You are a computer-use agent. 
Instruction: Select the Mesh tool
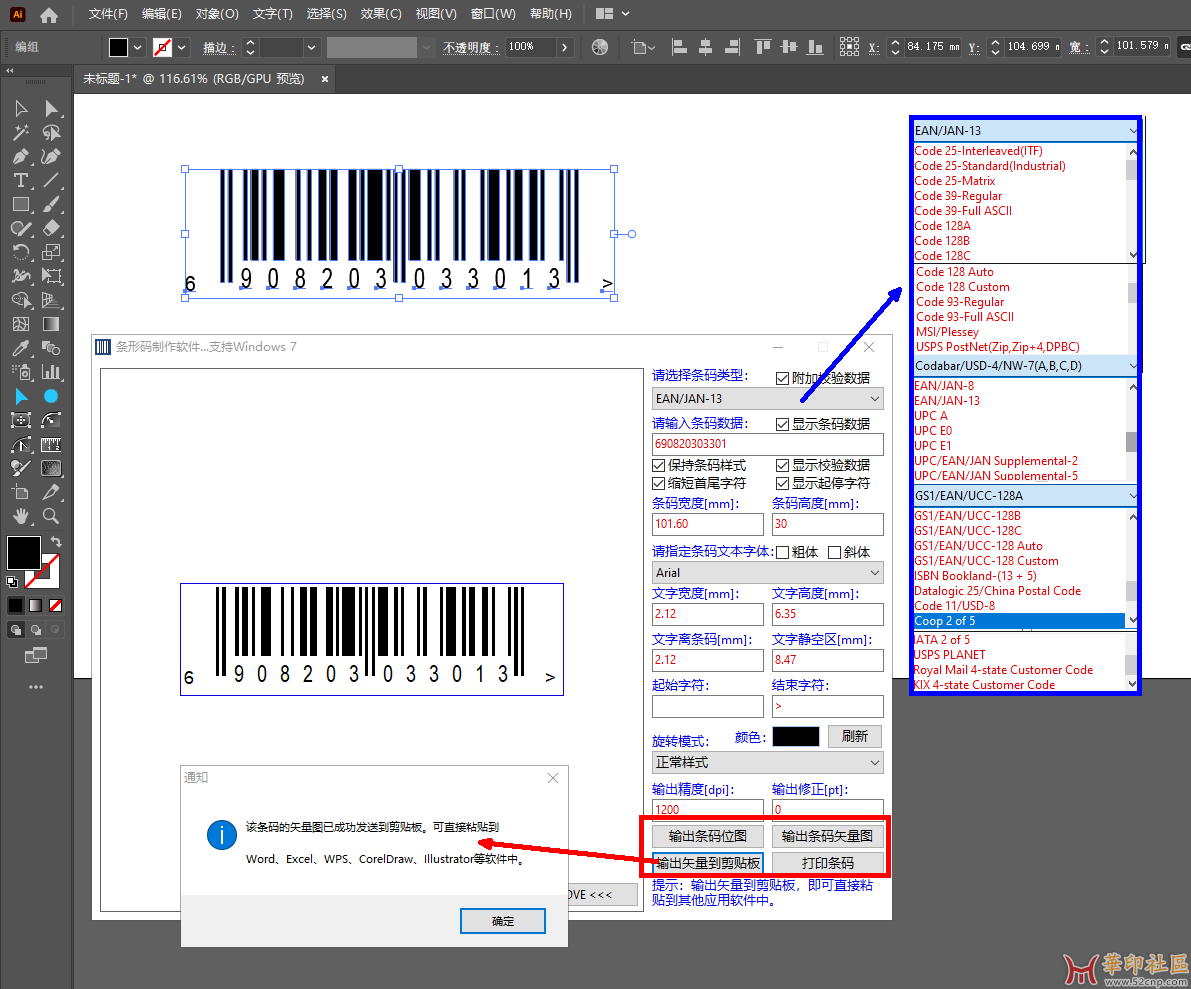pos(21,324)
